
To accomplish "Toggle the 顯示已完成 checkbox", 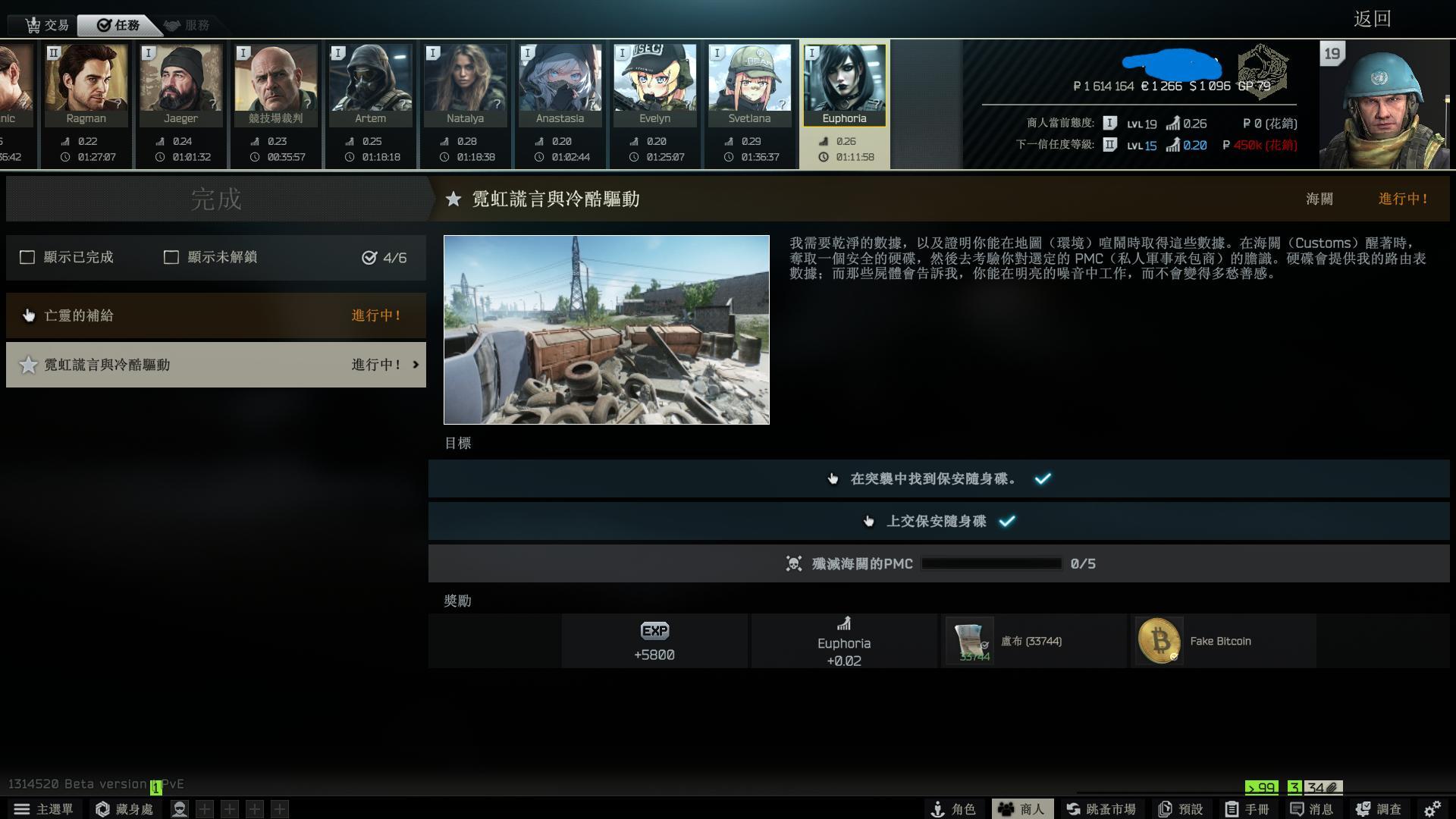I will pos(27,258).
